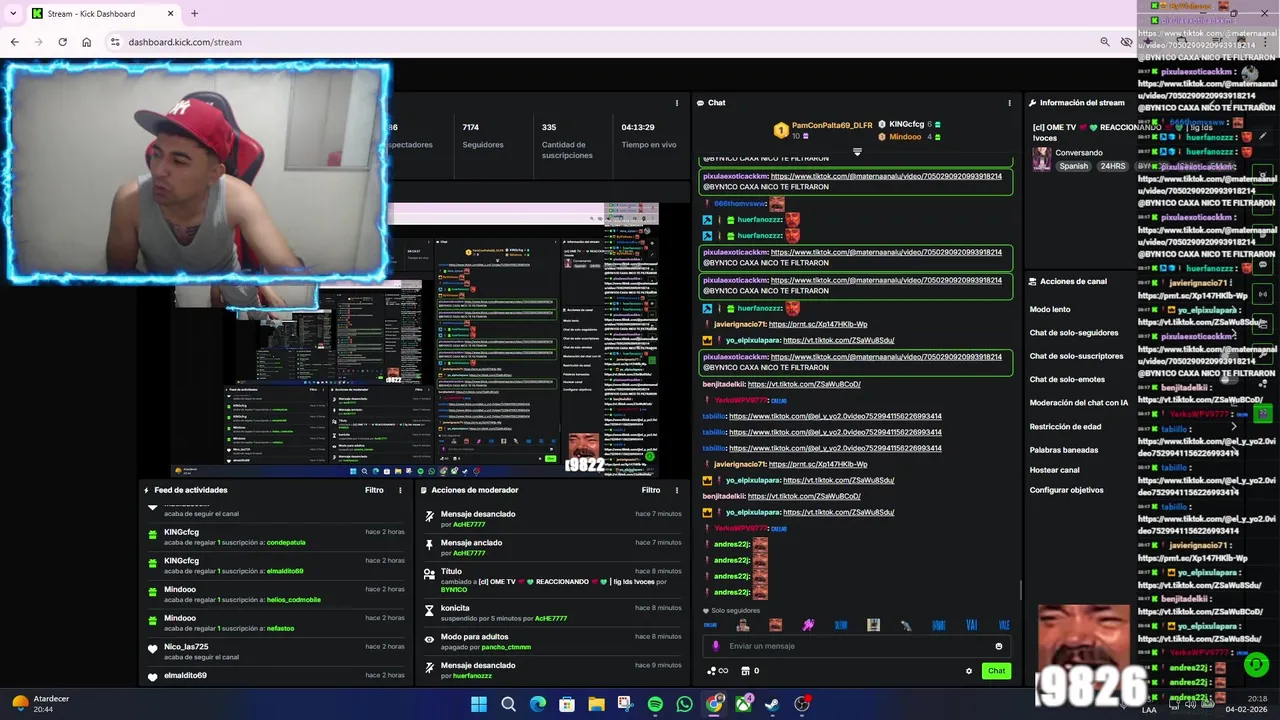Image resolution: width=1280 pixels, height=720 pixels.
Task: Click gift icon beside Mindooo helios_codmobile entry
Action: point(152,594)
